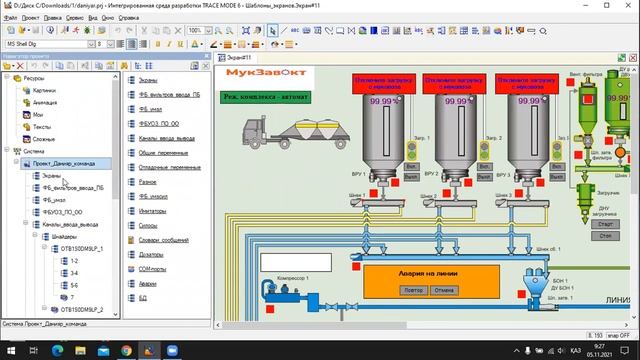Click the Повтор button in alarm panel

pos(413,290)
